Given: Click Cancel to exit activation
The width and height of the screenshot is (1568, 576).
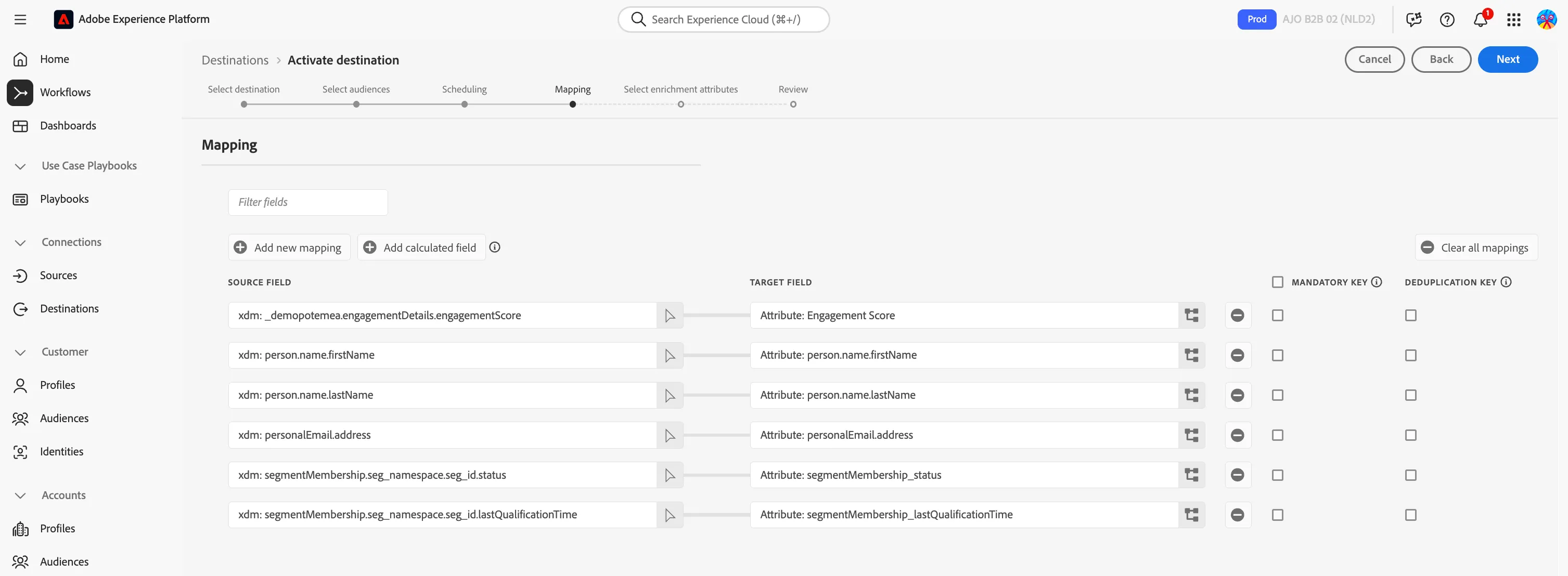Looking at the screenshot, I should [1374, 59].
